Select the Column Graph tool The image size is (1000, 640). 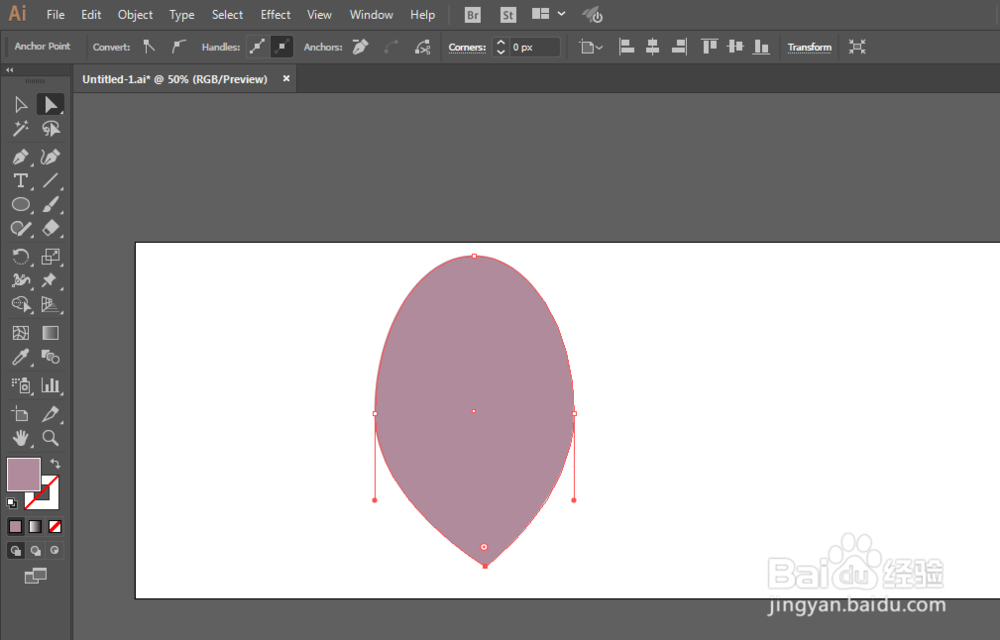pos(50,385)
